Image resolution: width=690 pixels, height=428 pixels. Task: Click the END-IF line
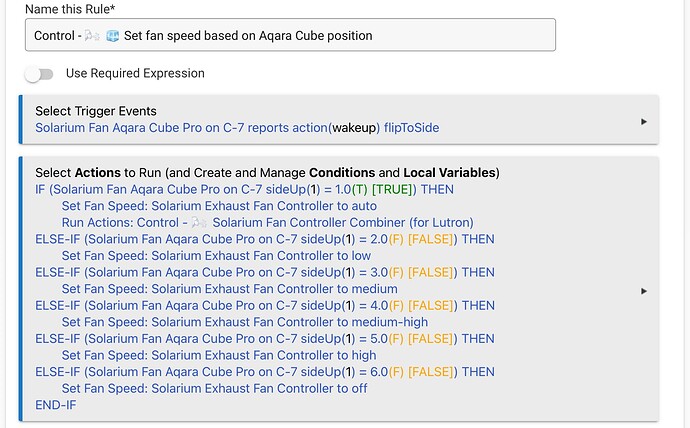55,405
